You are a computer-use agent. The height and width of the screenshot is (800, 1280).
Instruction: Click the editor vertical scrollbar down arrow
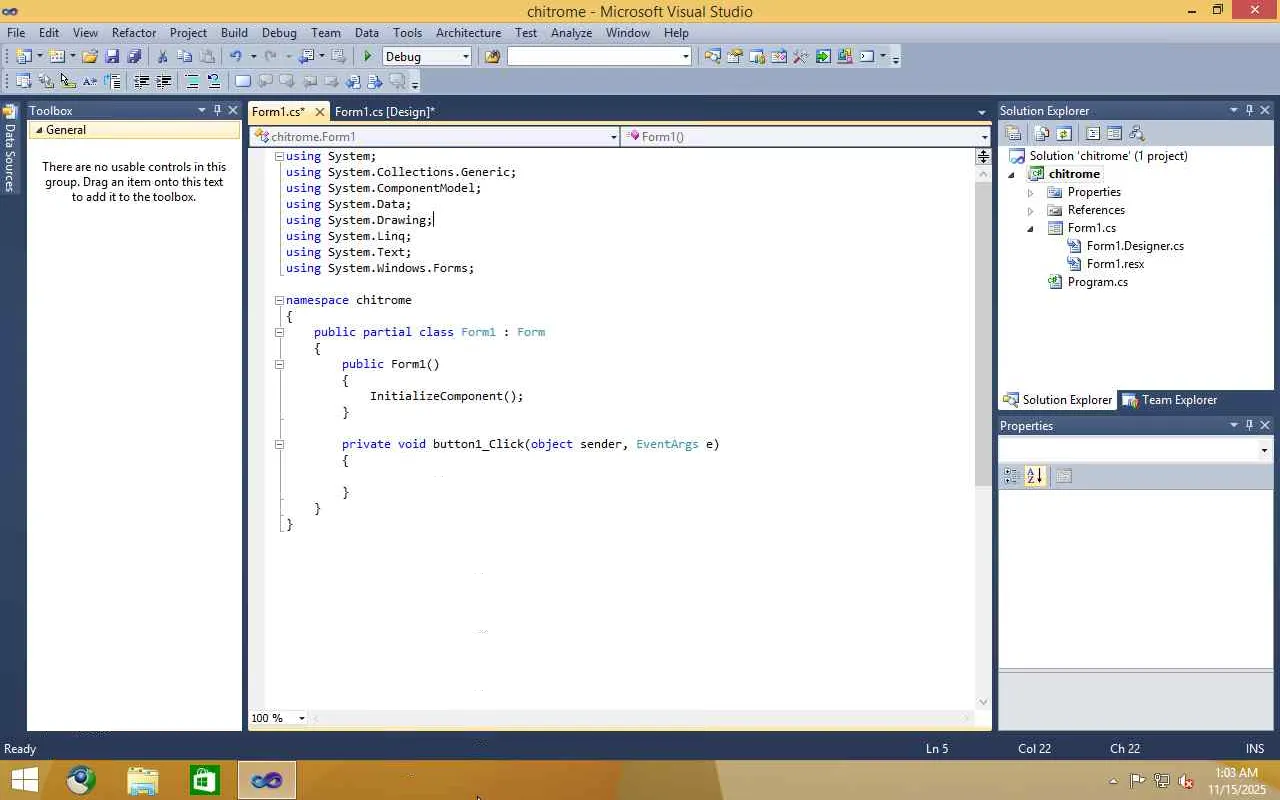(983, 702)
